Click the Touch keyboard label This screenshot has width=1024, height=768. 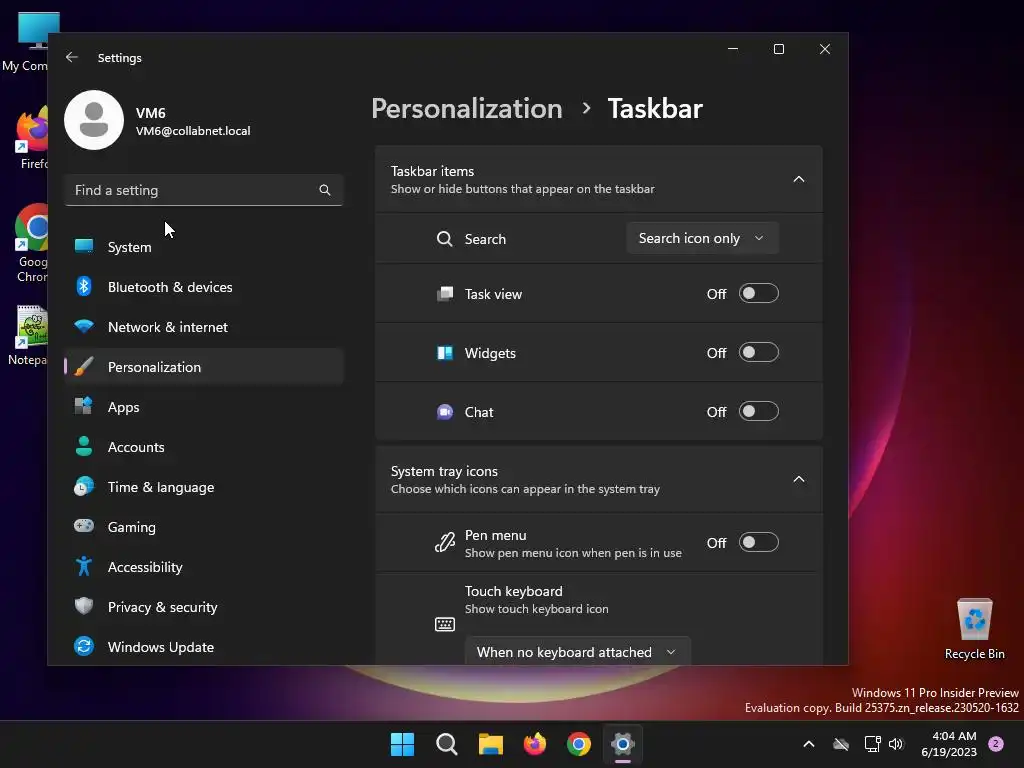tap(513, 591)
